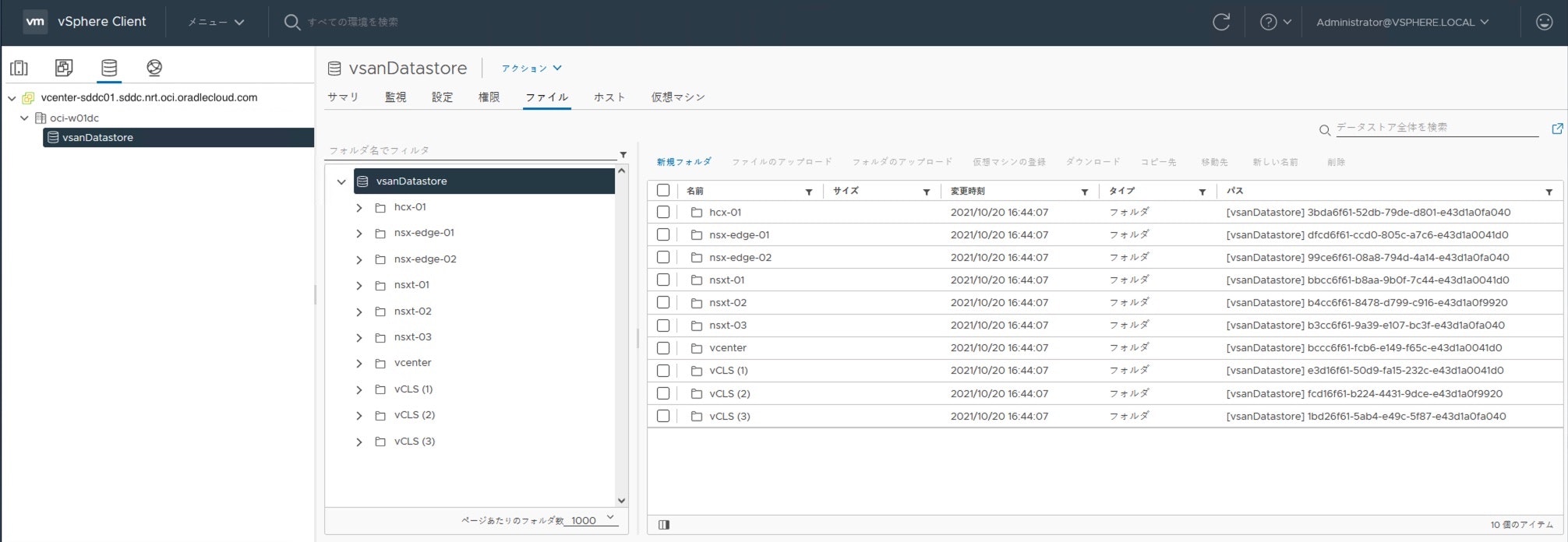The width and height of the screenshot is (1568, 542).
Task: Click folder icon of hcx-01 table row
Action: tap(697, 213)
